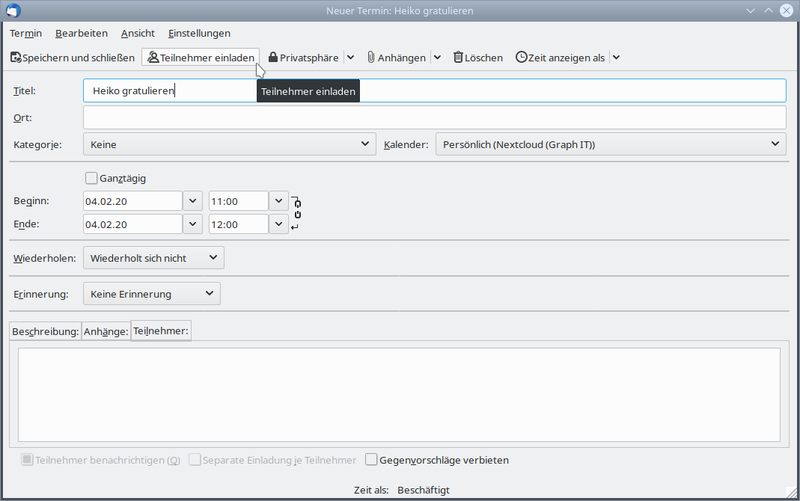This screenshot has width=800, height=501.
Task: Click into the Ort input field
Action: 434,118
